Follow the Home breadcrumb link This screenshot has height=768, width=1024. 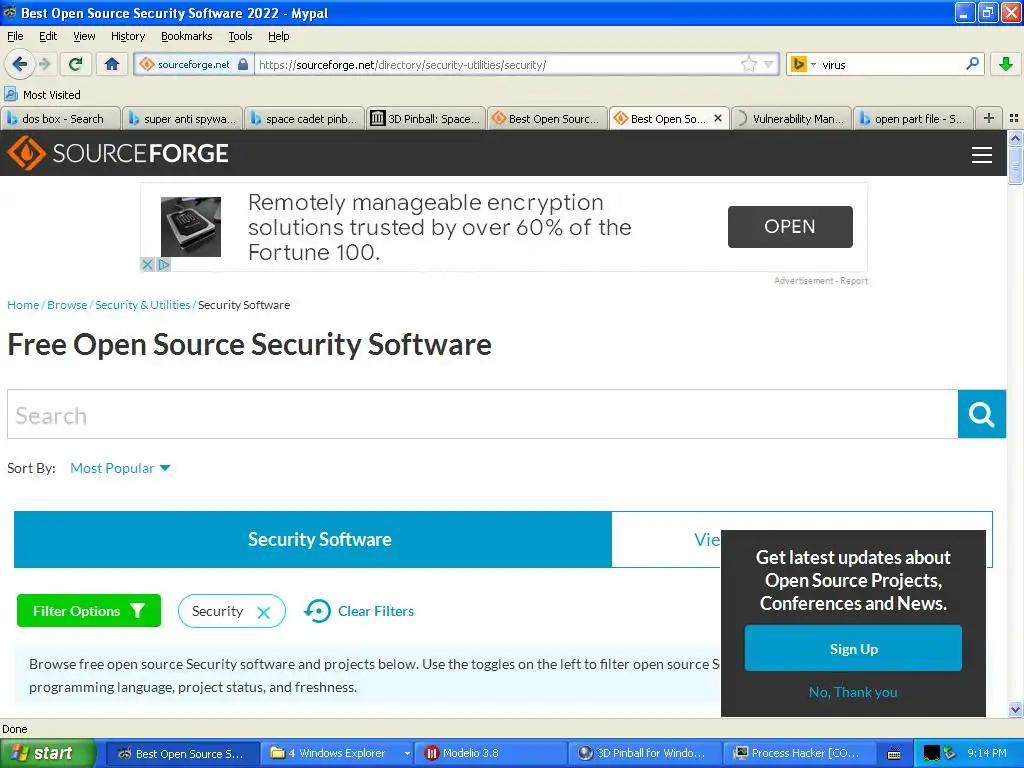tap(23, 305)
